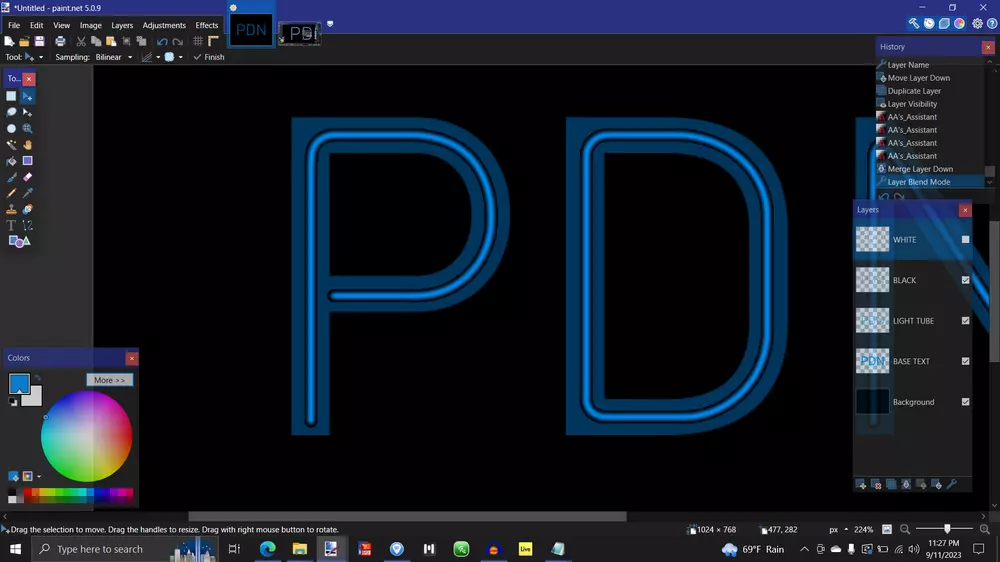The height and width of the screenshot is (562, 1000).
Task: Select the Ellipse Select tool
Action: (11, 129)
